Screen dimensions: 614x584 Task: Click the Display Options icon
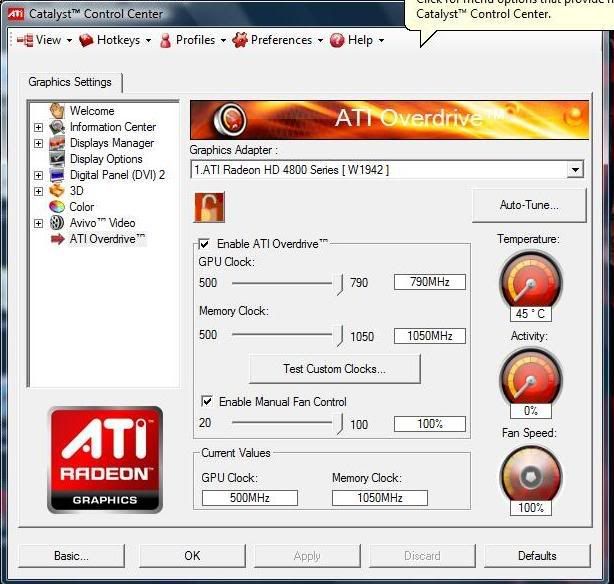57,159
